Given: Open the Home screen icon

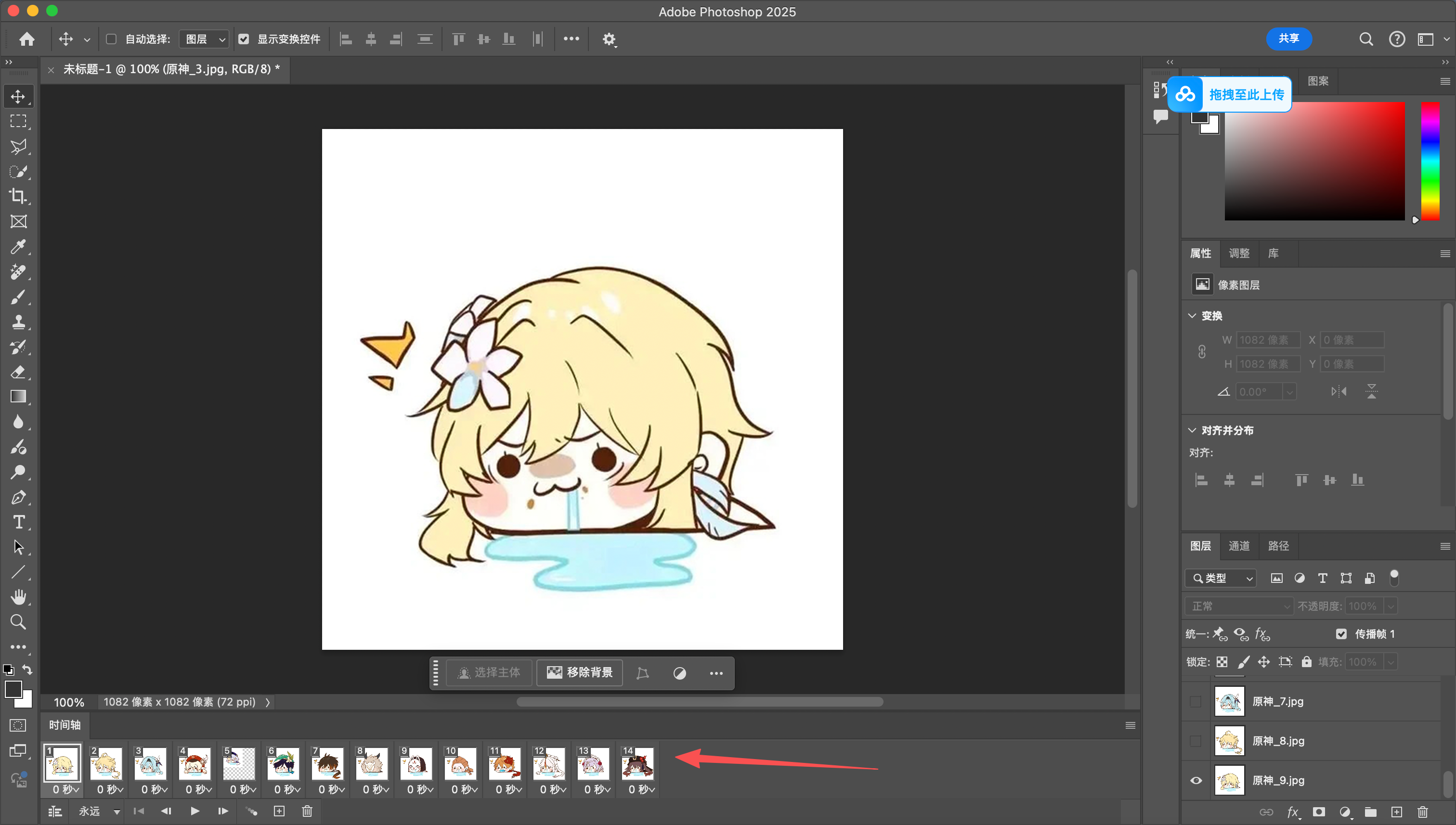Looking at the screenshot, I should pyautogui.click(x=26, y=39).
